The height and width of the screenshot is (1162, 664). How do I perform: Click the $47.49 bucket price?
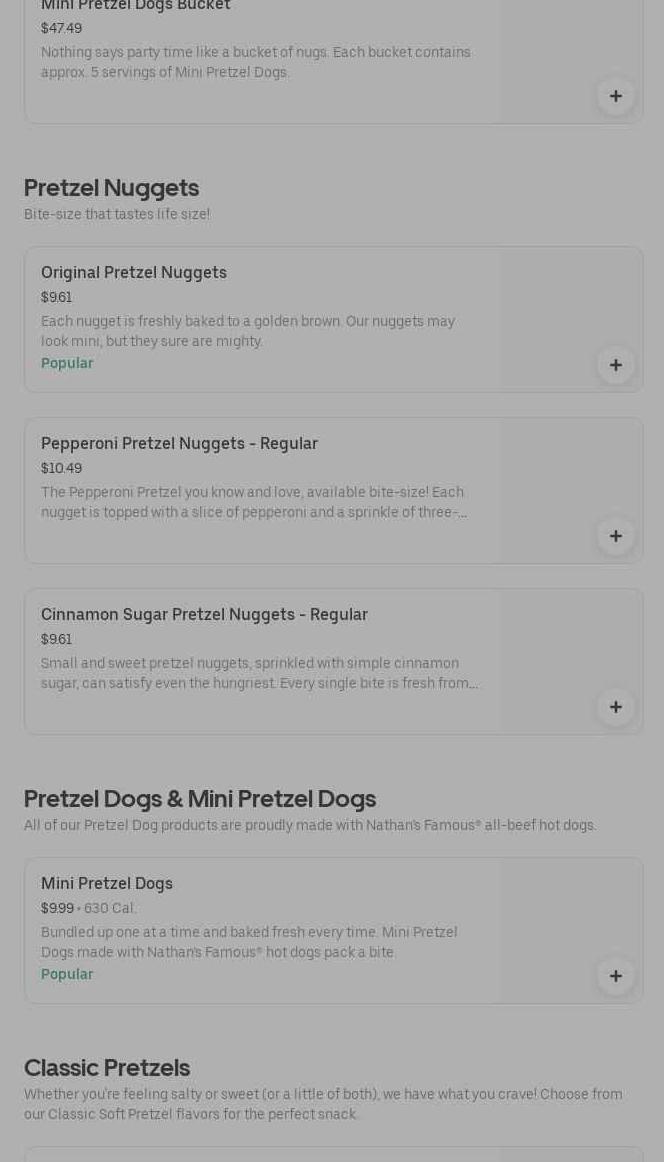pos(61,28)
